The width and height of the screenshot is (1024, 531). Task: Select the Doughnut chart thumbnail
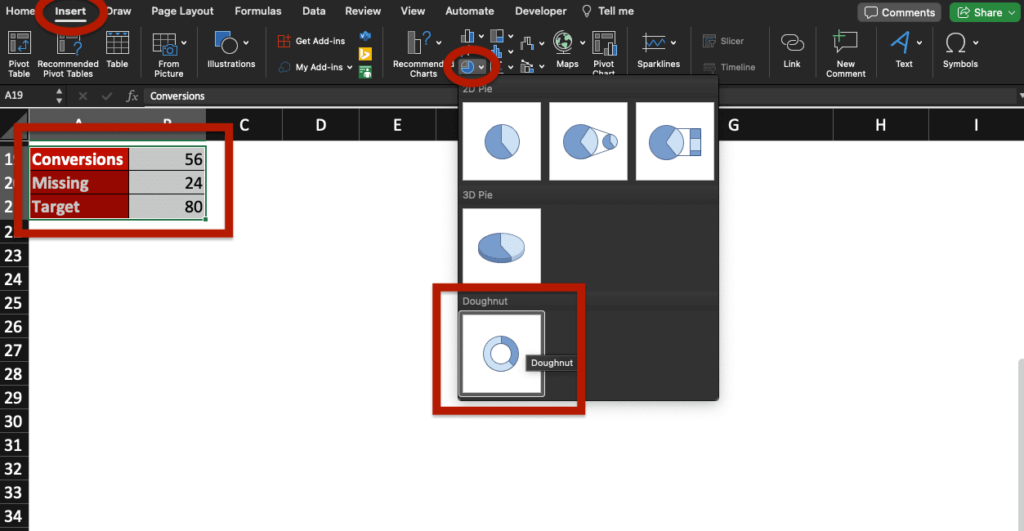pyautogui.click(x=501, y=353)
